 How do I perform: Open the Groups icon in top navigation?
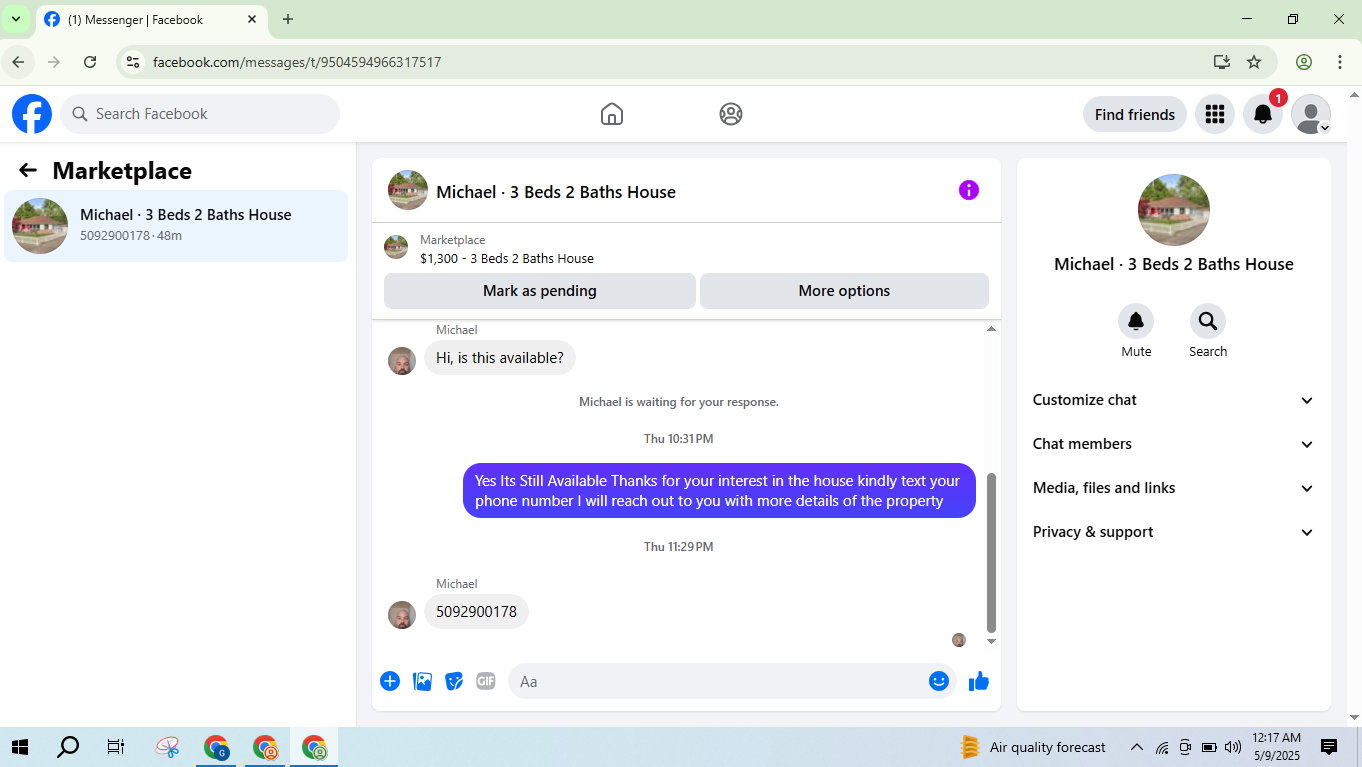tap(731, 114)
